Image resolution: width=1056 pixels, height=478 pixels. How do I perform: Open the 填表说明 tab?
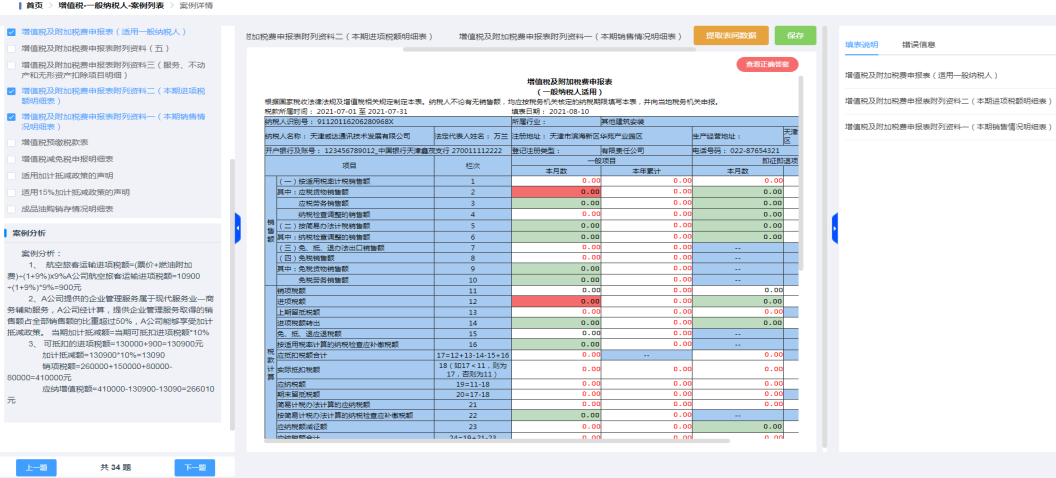tap(861, 45)
